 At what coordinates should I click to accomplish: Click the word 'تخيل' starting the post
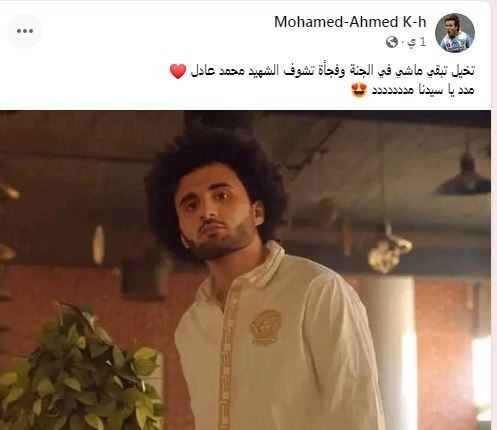coord(464,71)
